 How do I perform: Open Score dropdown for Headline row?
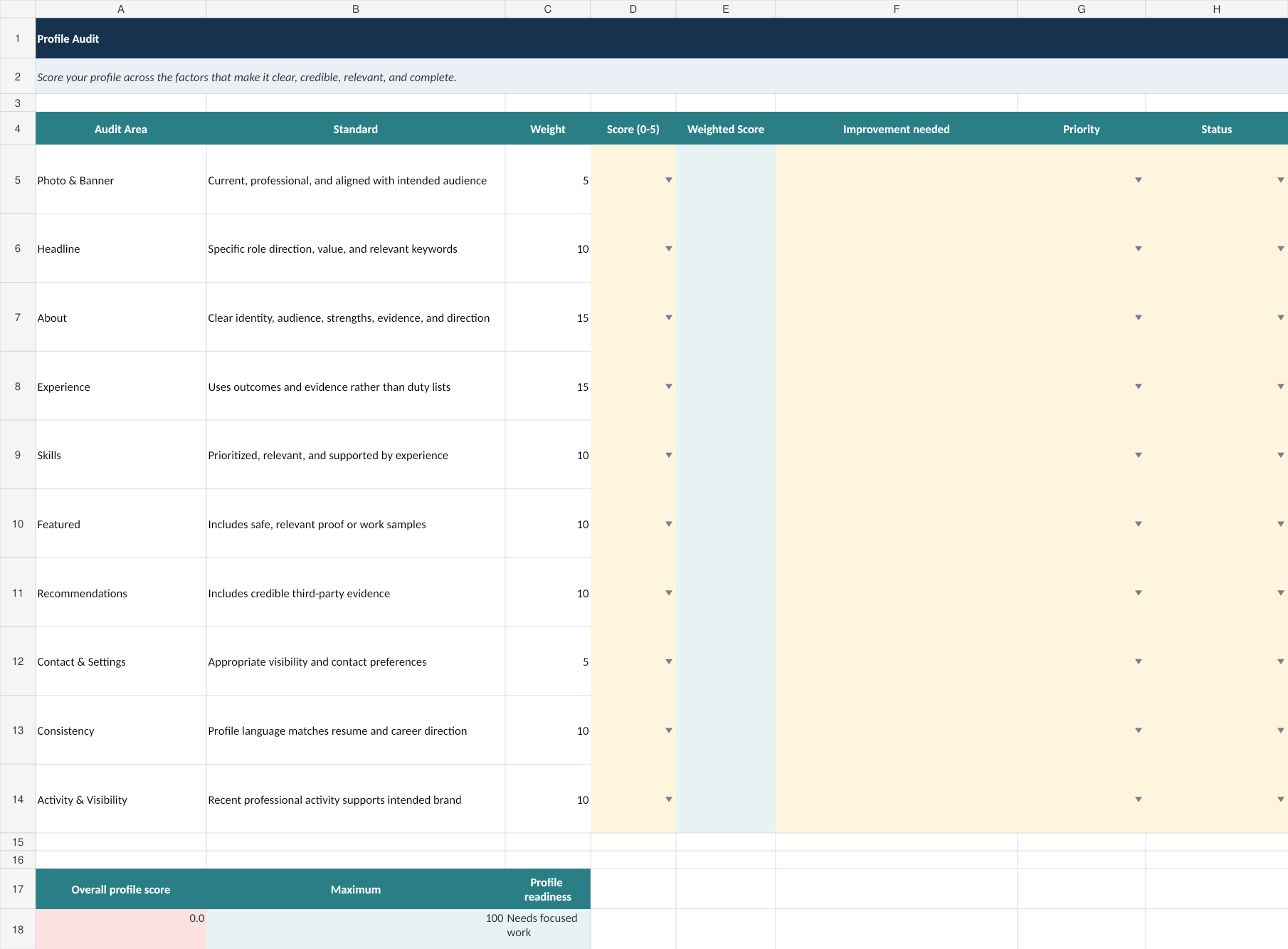(x=669, y=248)
